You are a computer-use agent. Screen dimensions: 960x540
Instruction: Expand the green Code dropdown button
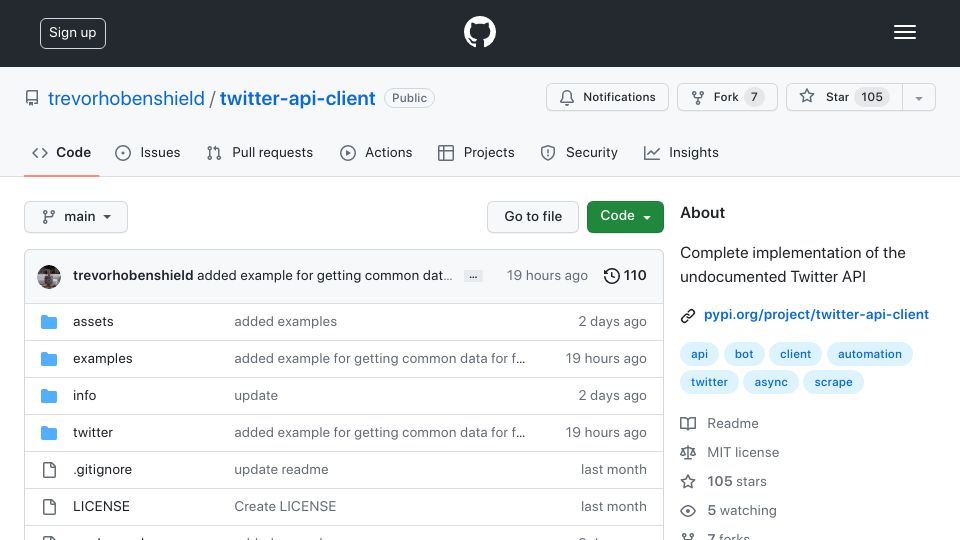[x=625, y=217]
